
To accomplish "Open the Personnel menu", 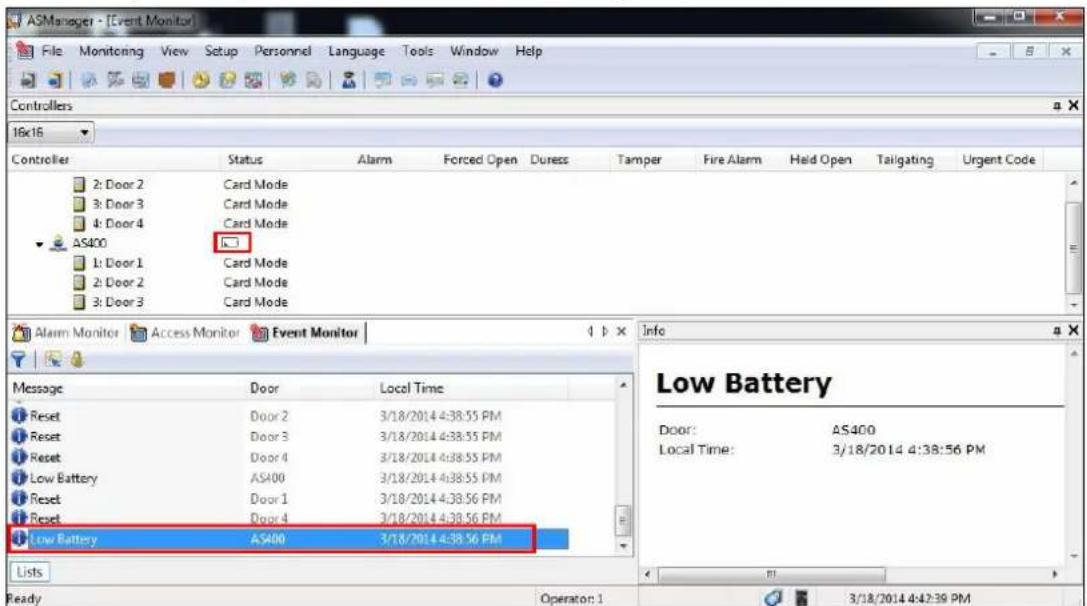I will [x=282, y=51].
